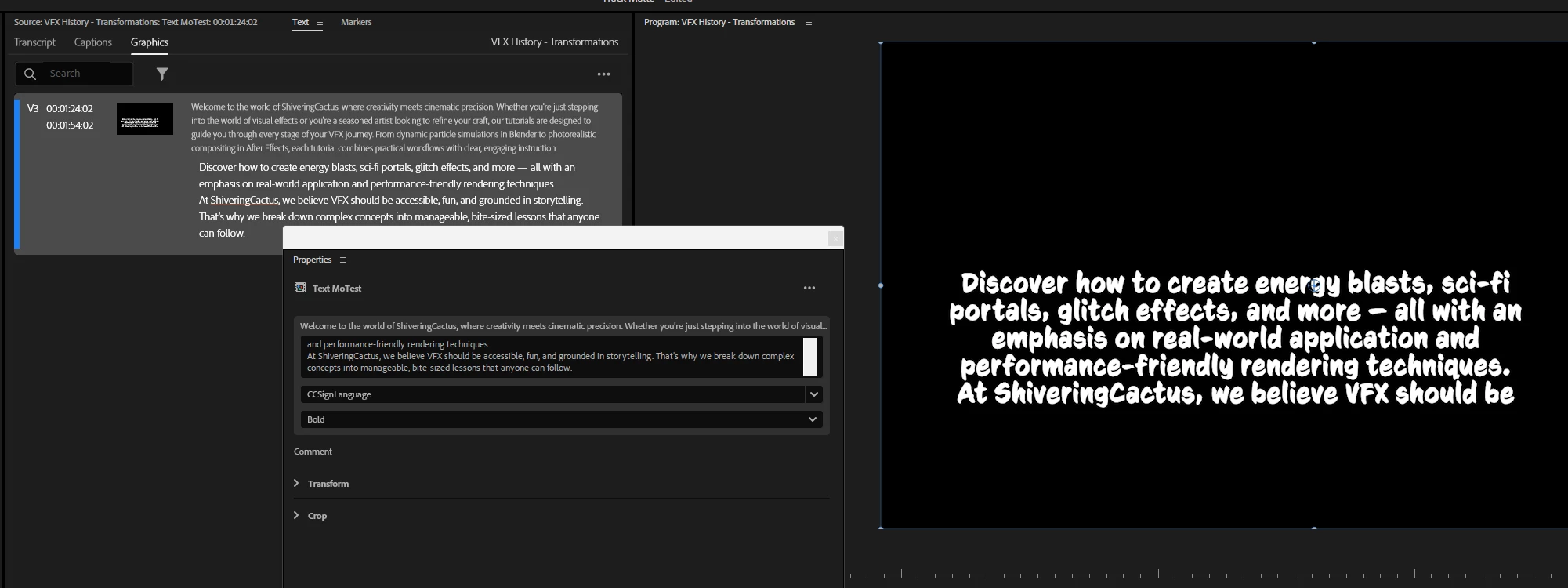The image size is (1568, 588).
Task: Expand the Transform section
Action: [x=296, y=483]
